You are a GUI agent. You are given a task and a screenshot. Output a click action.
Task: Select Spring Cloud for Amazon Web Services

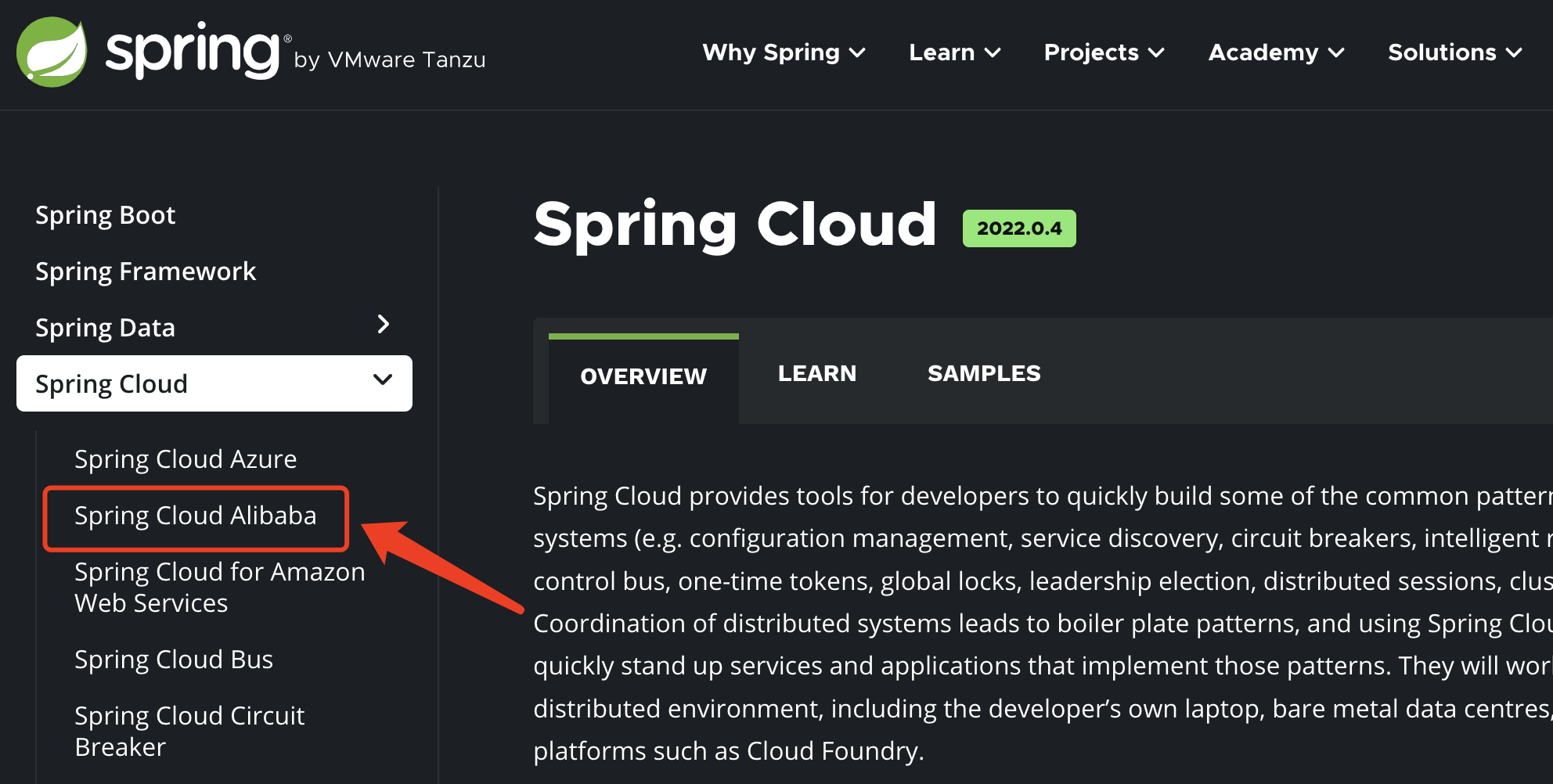coord(220,588)
